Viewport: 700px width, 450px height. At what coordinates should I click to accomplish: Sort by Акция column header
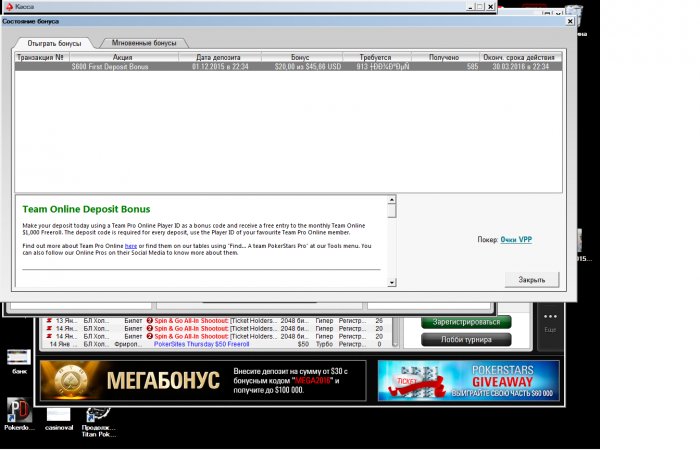pos(123,57)
